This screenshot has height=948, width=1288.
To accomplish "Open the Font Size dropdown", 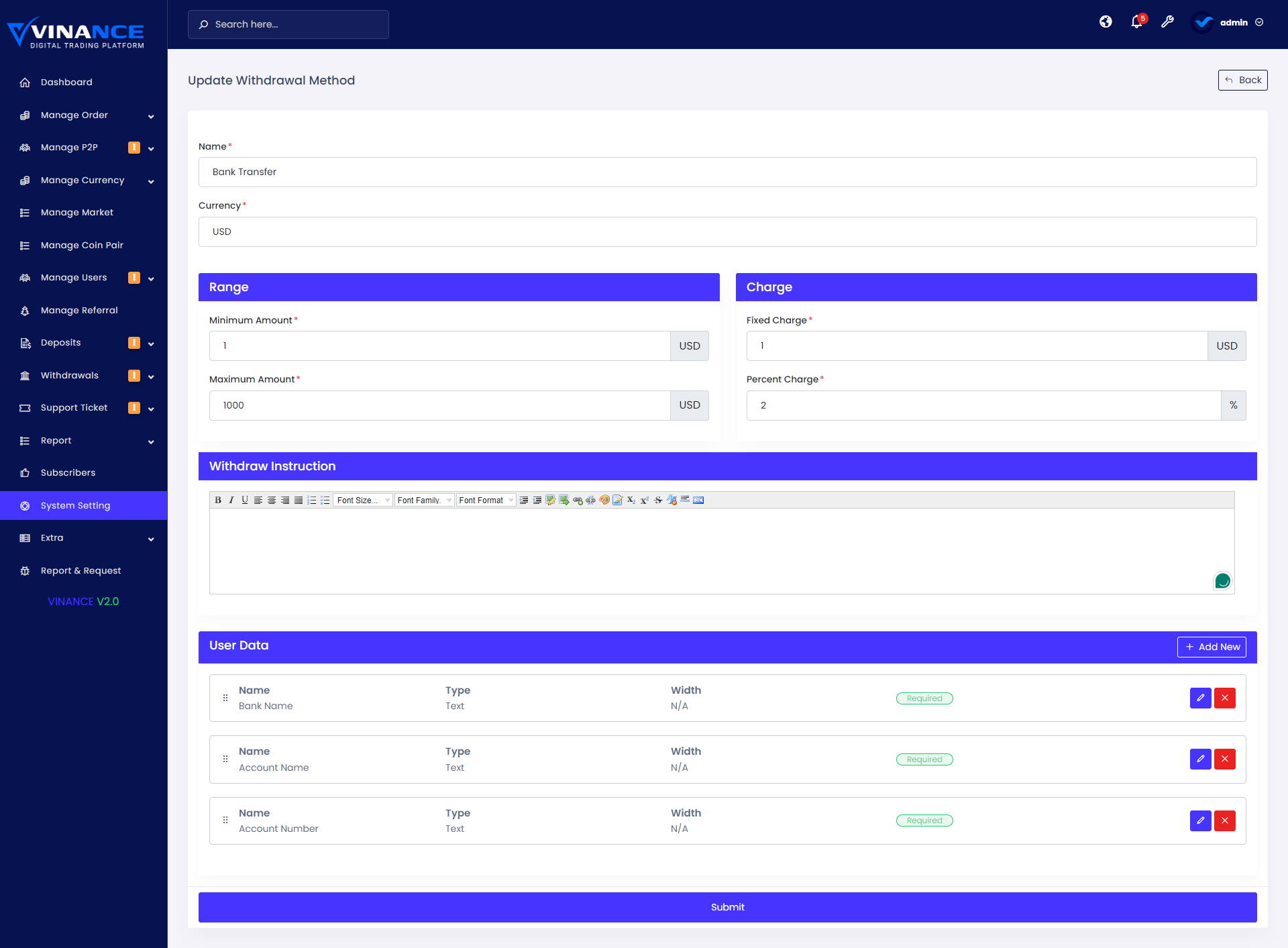I will point(363,500).
